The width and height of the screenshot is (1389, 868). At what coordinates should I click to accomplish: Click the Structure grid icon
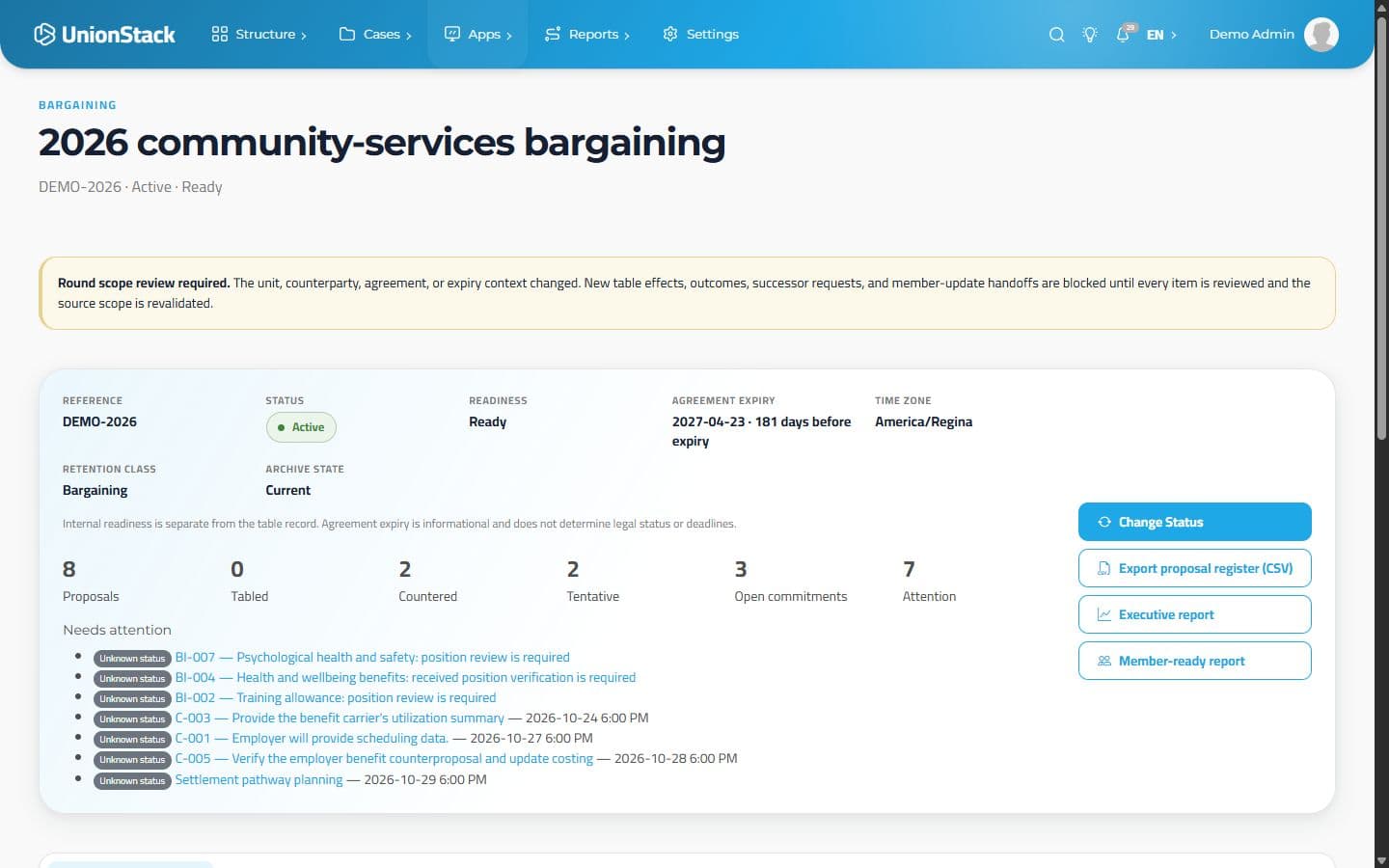click(x=220, y=34)
